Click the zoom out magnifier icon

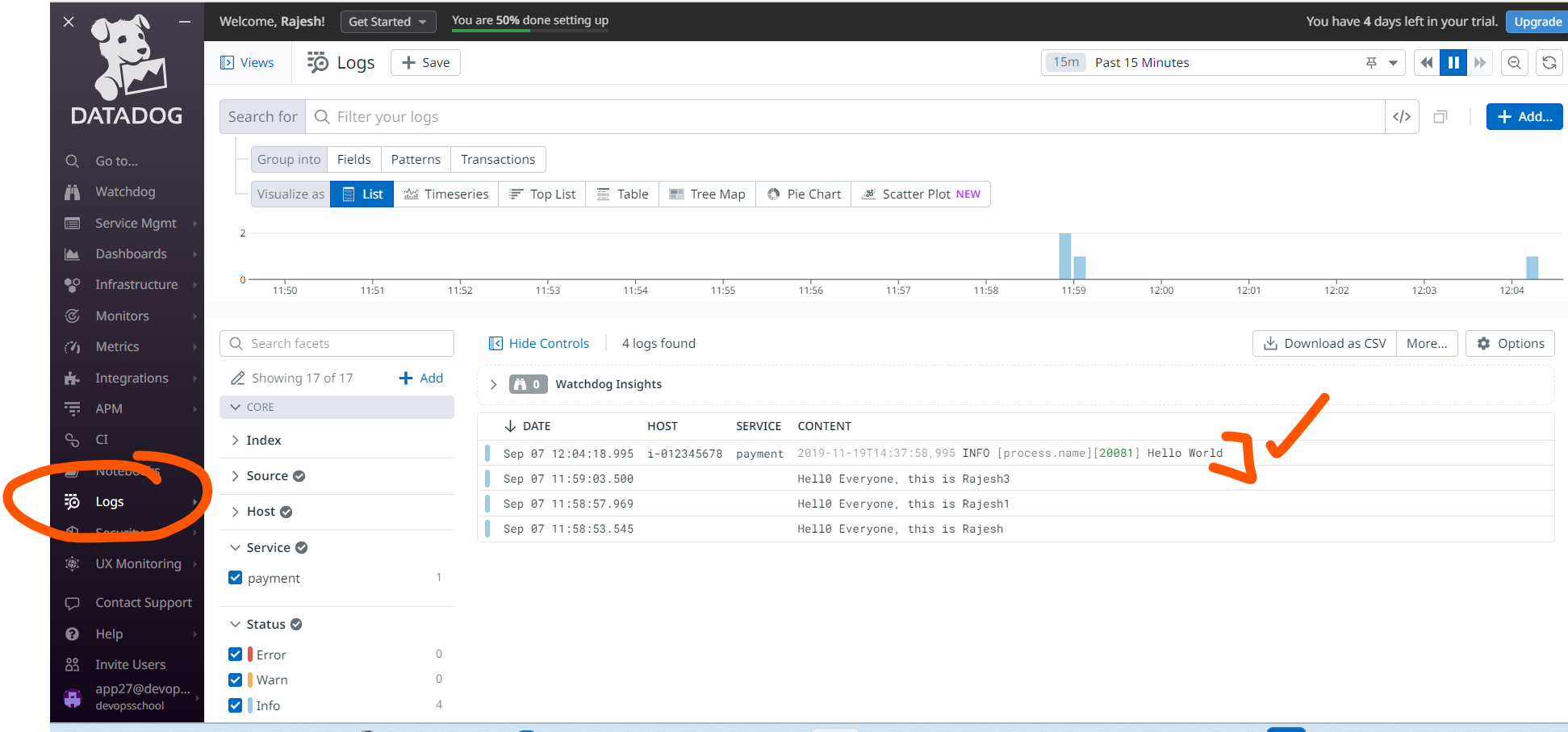(1515, 63)
